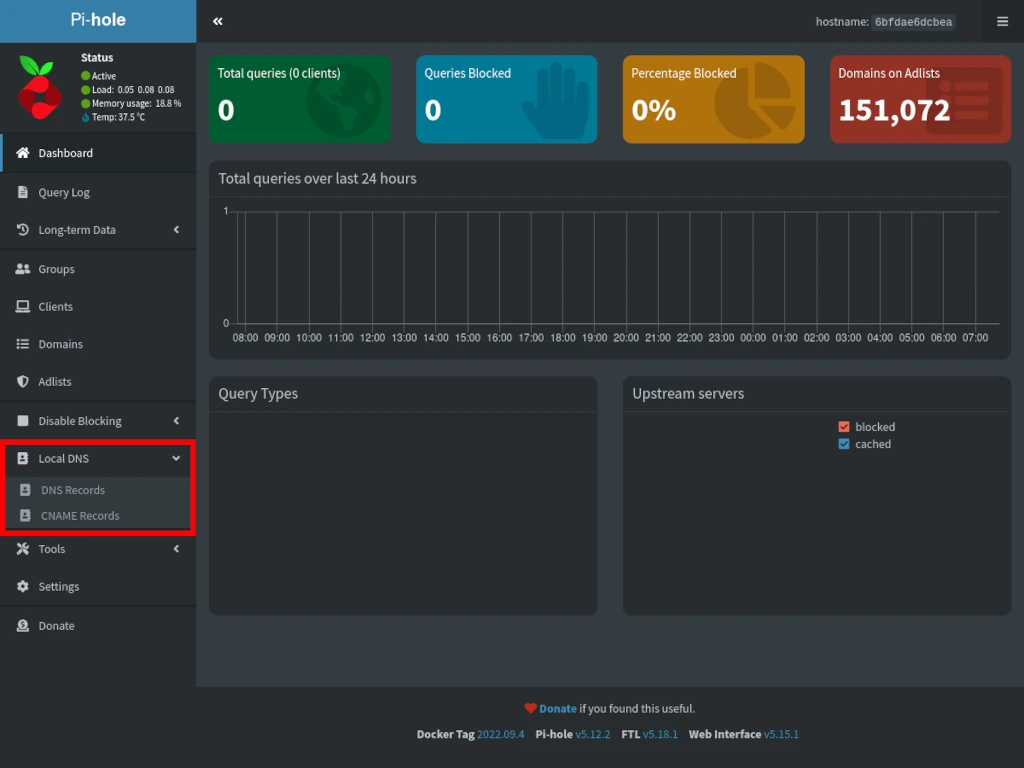Open Domains menu item
The height and width of the screenshot is (768, 1024).
98,344
